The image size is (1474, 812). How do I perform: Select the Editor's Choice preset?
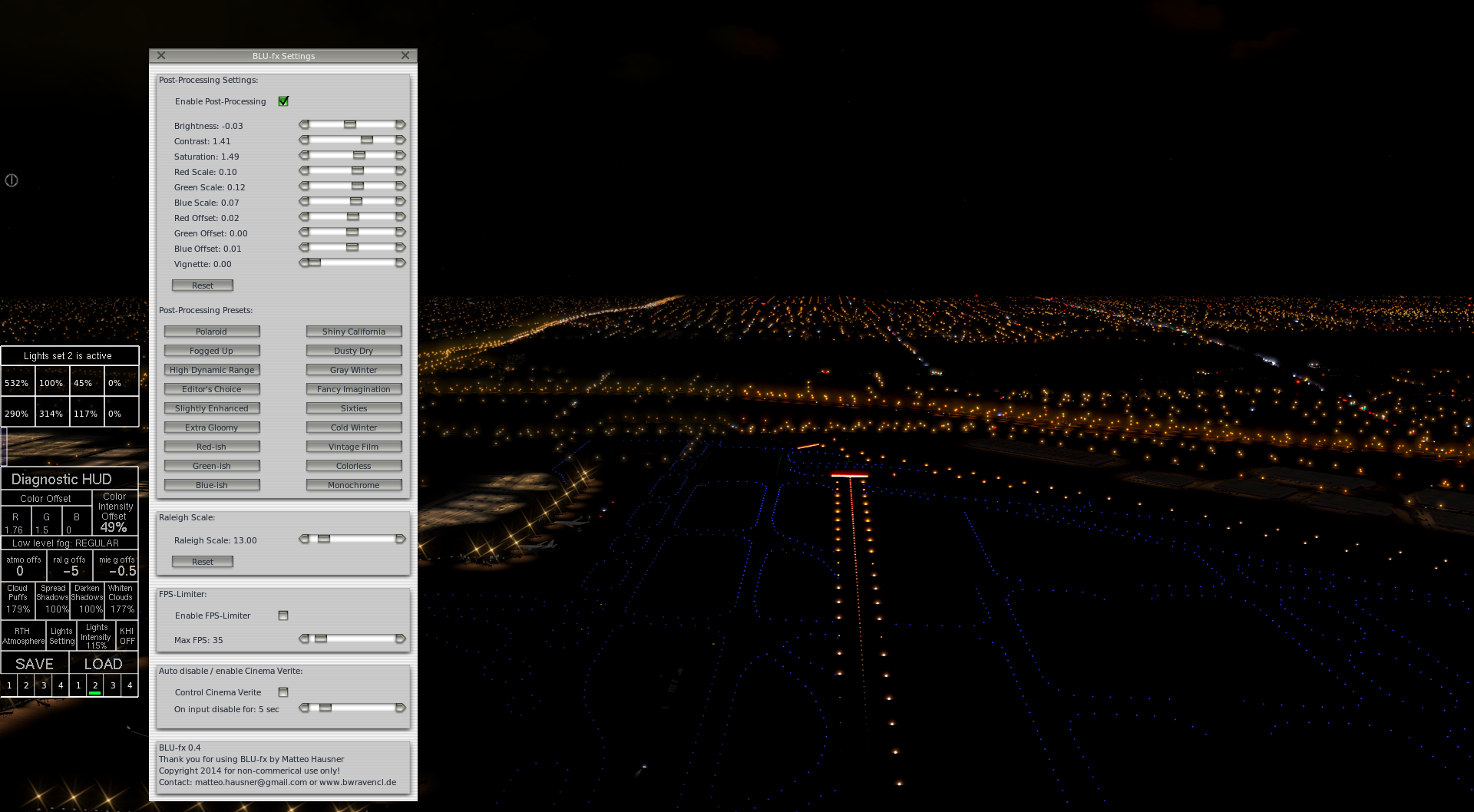coord(212,389)
